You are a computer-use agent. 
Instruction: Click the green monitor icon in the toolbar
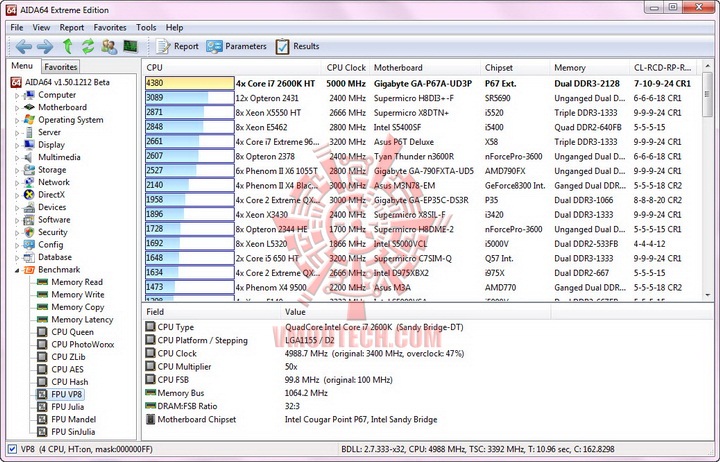point(130,46)
